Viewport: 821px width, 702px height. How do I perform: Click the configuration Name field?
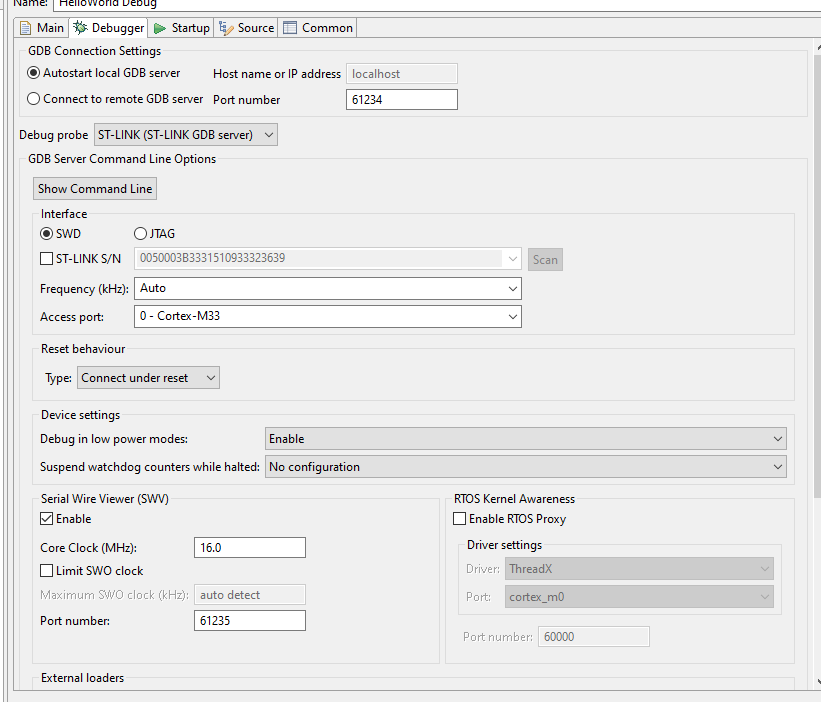click(437, 4)
